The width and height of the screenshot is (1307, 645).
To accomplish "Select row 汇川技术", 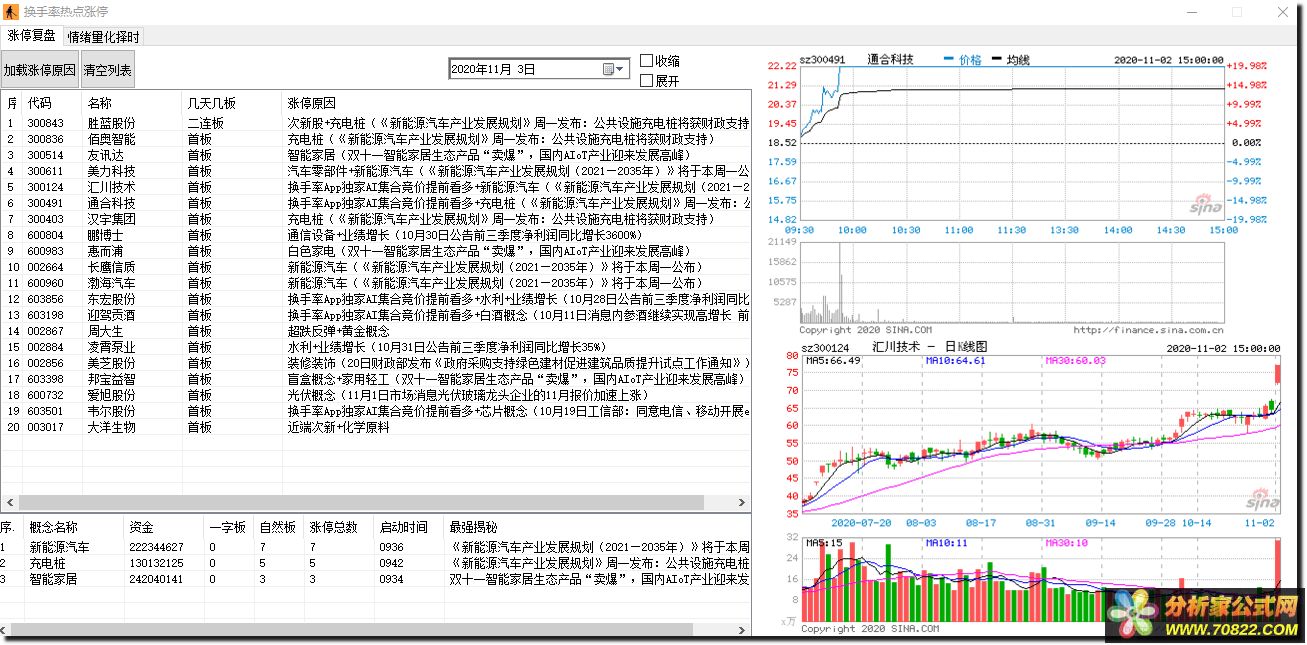I will [x=375, y=187].
